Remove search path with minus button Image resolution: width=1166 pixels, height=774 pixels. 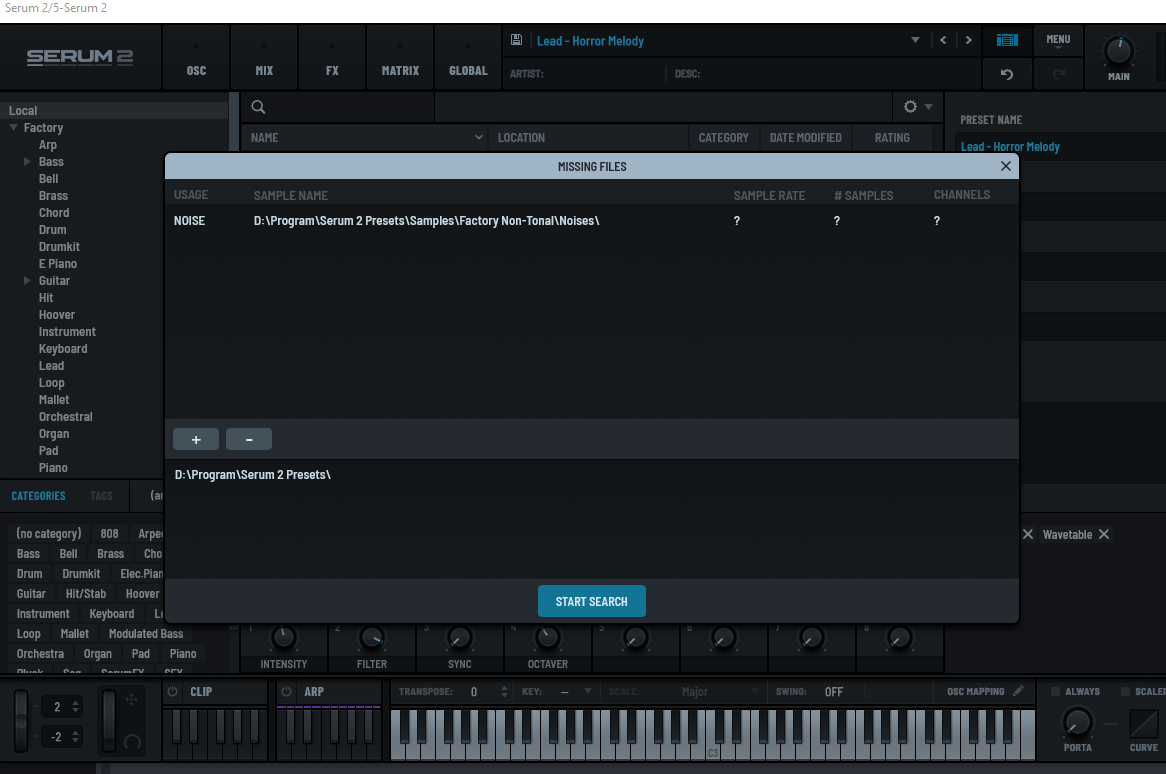pos(249,439)
